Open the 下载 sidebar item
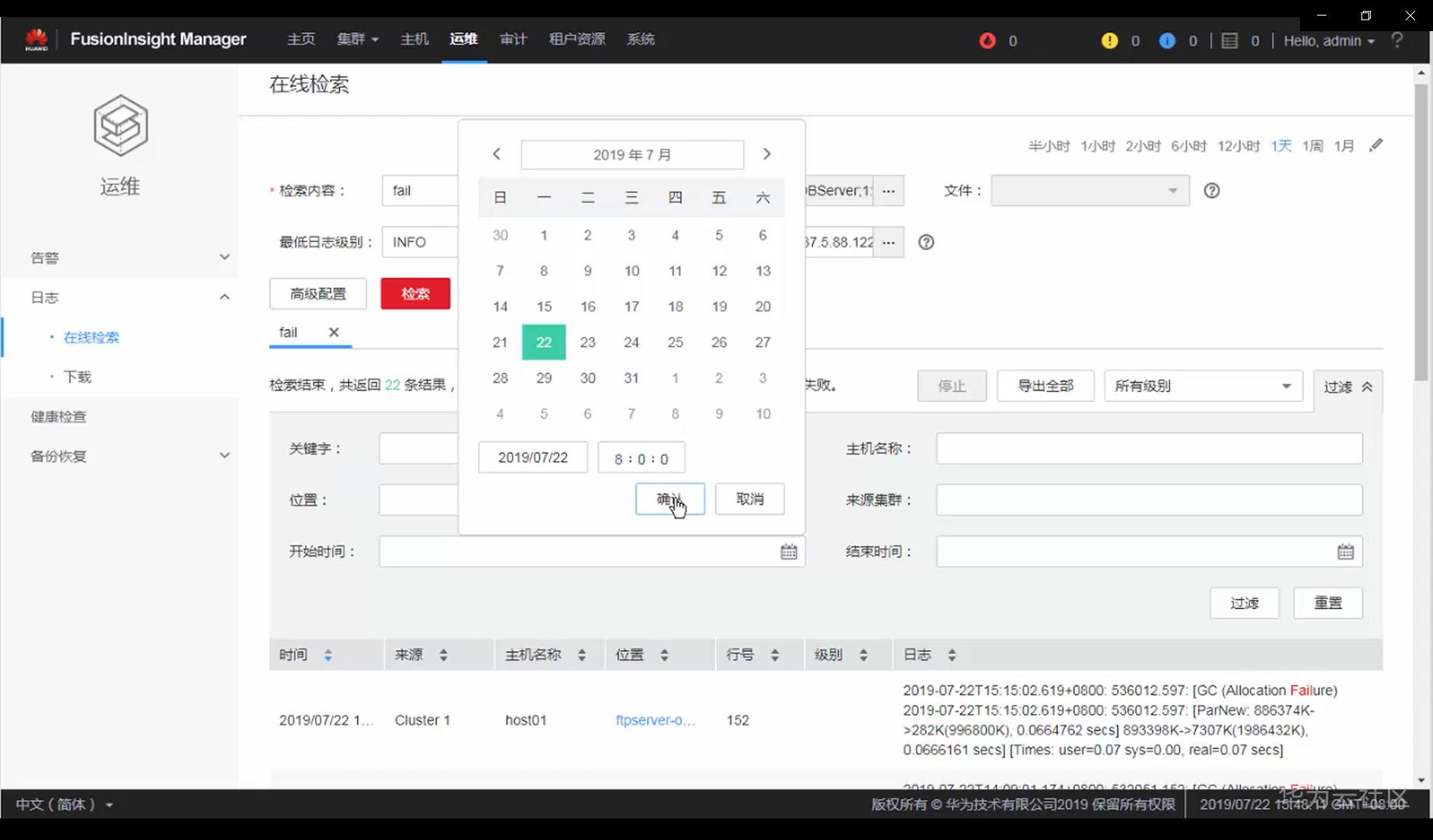The image size is (1433, 840). click(78, 377)
